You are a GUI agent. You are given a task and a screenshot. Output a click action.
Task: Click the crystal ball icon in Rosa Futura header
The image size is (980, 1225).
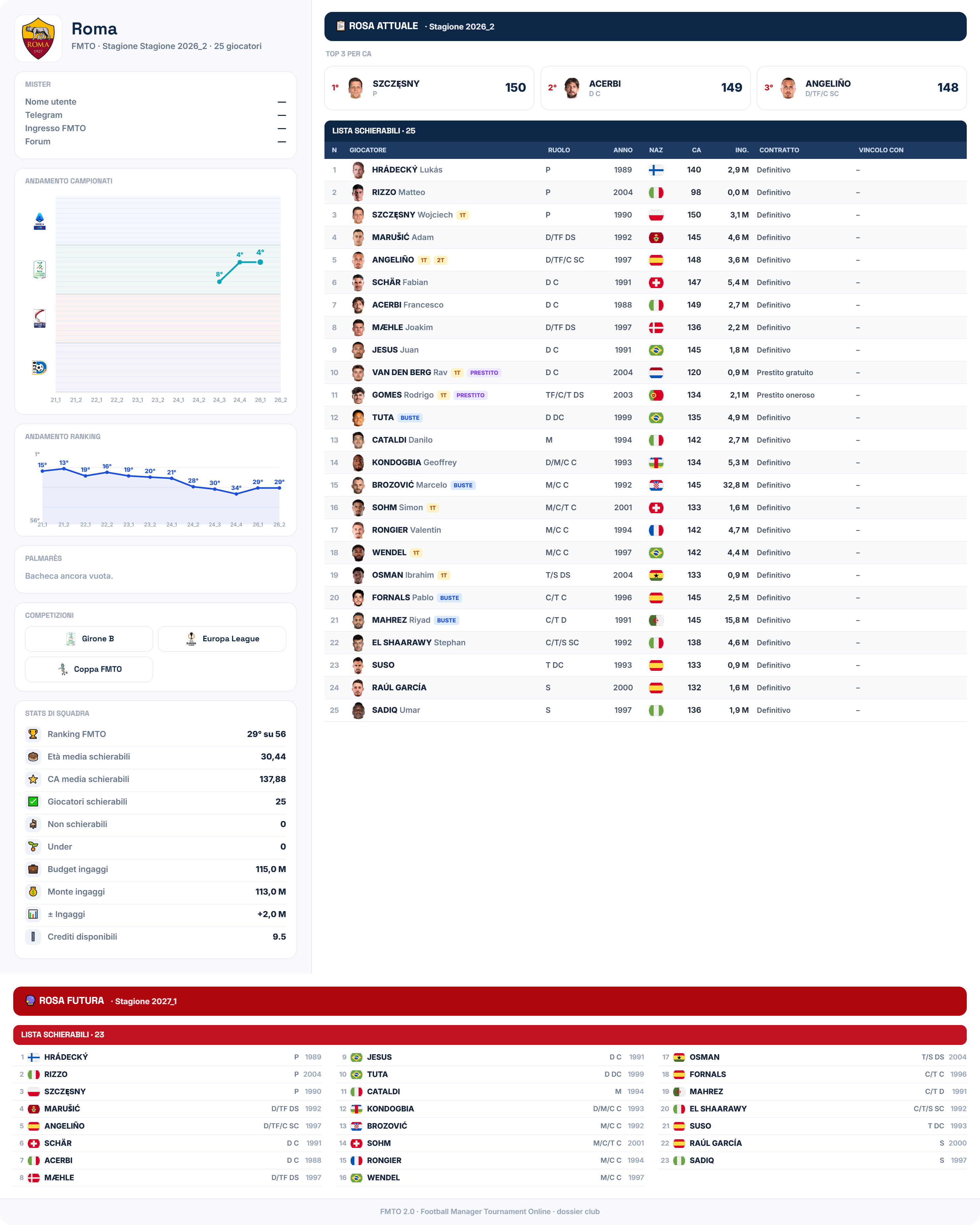tap(30, 1001)
